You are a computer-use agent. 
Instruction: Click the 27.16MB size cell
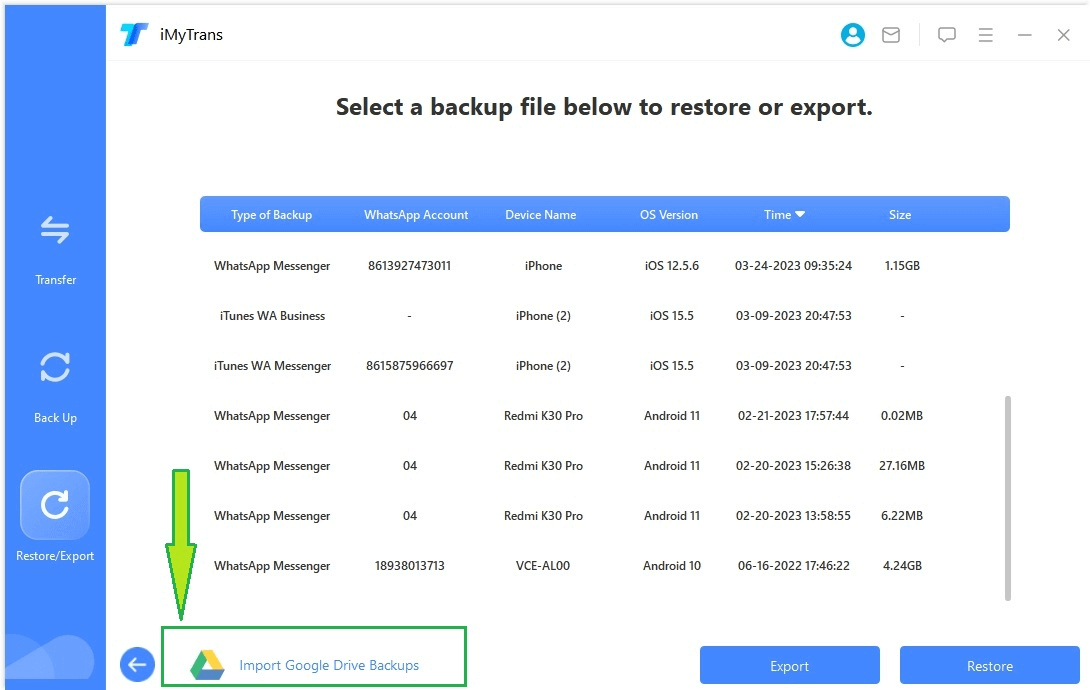pyautogui.click(x=902, y=466)
